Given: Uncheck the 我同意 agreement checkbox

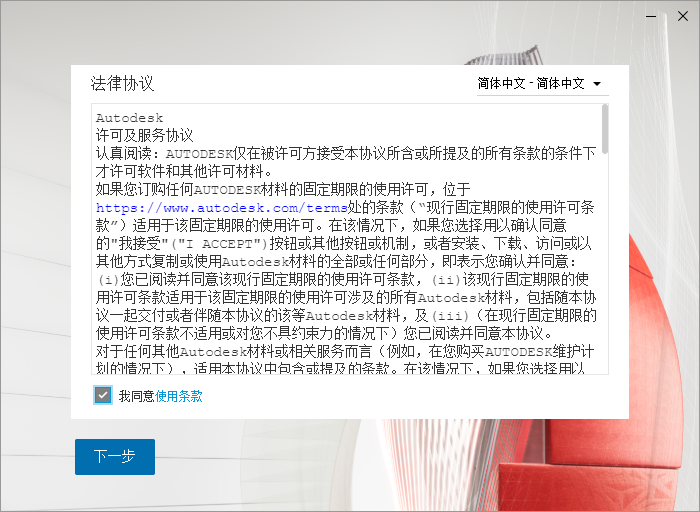Looking at the screenshot, I should (x=103, y=395).
